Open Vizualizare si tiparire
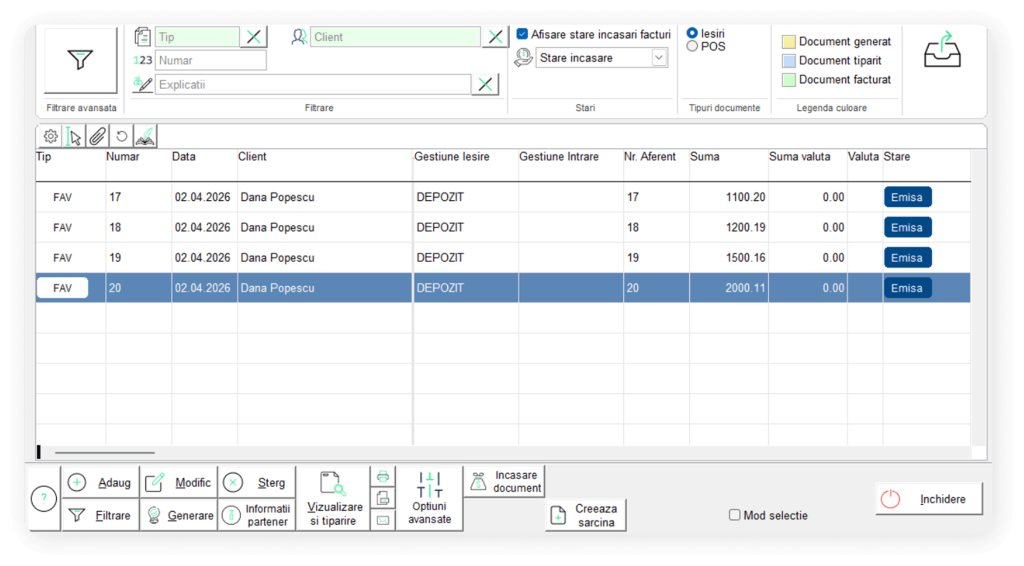The height and width of the screenshot is (566, 1024). click(333, 499)
